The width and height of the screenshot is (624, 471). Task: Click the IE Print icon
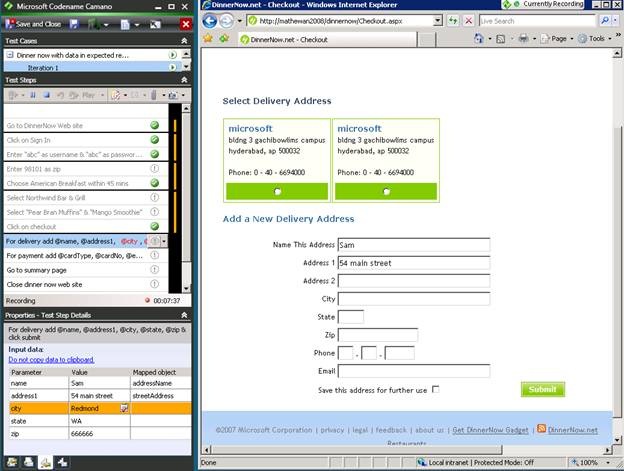(524, 39)
